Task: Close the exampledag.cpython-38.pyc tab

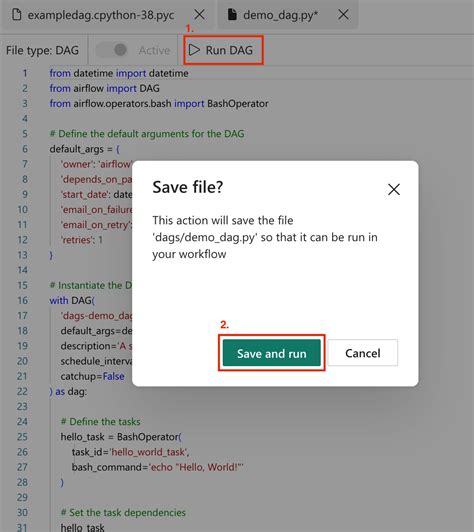Action: pos(200,15)
